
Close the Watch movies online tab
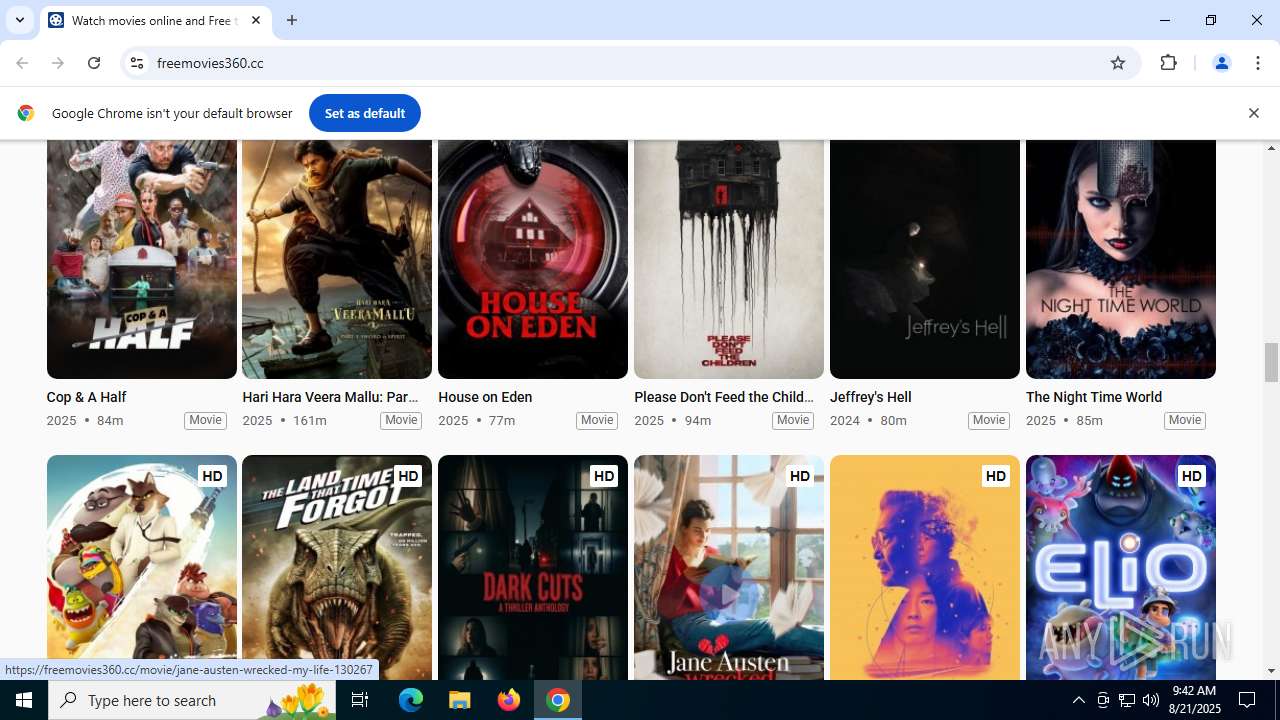pyautogui.click(x=256, y=20)
